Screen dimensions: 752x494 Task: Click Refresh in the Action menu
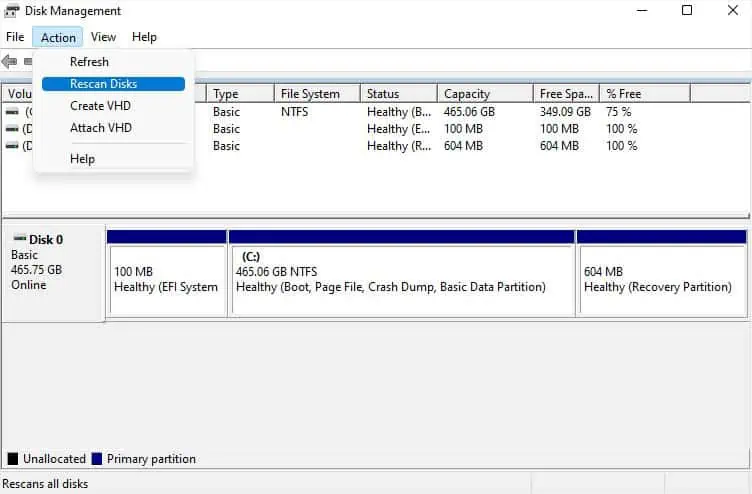point(89,62)
